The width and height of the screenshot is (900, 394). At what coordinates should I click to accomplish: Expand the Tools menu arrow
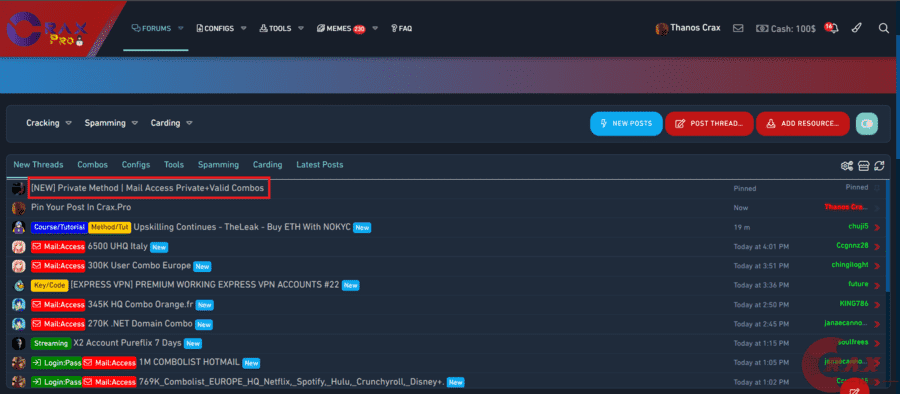[x=301, y=28]
